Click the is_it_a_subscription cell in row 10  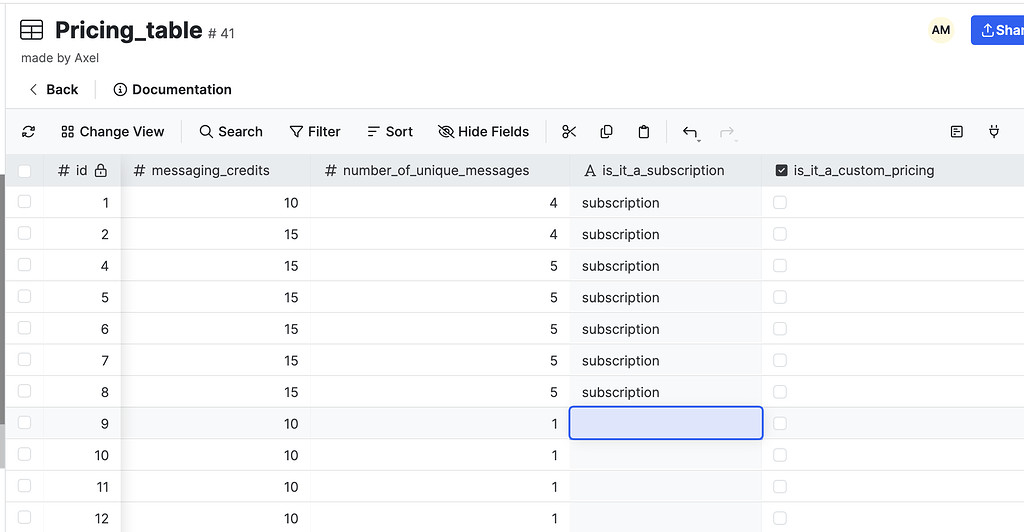(665, 455)
